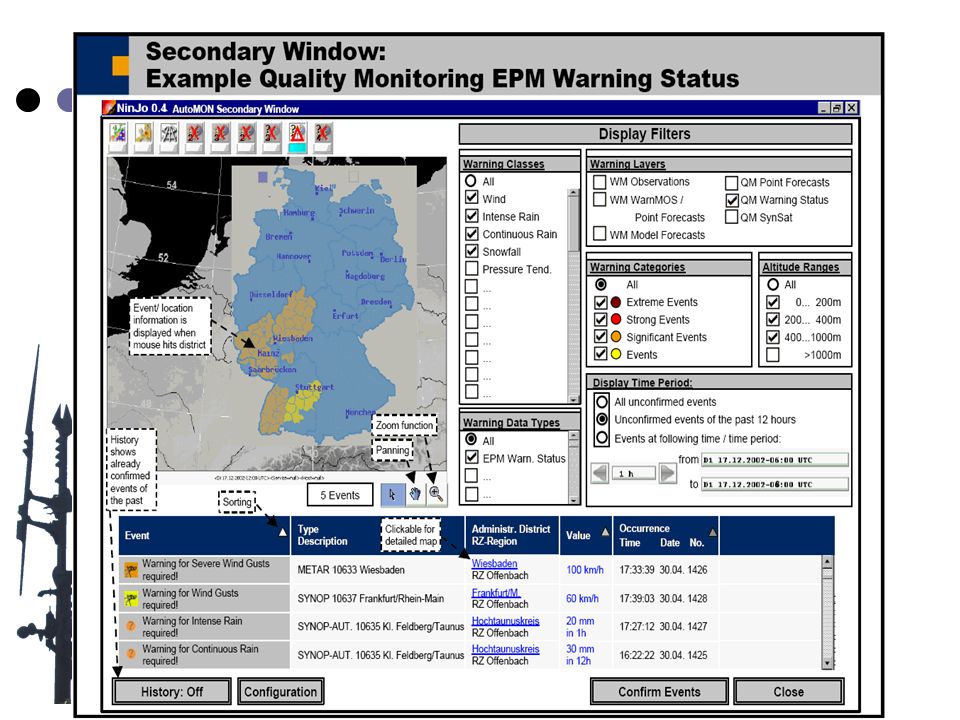Enable the WM WarnMOS / Point Forecasts layer
This screenshot has height=720, width=960.
coord(600,200)
